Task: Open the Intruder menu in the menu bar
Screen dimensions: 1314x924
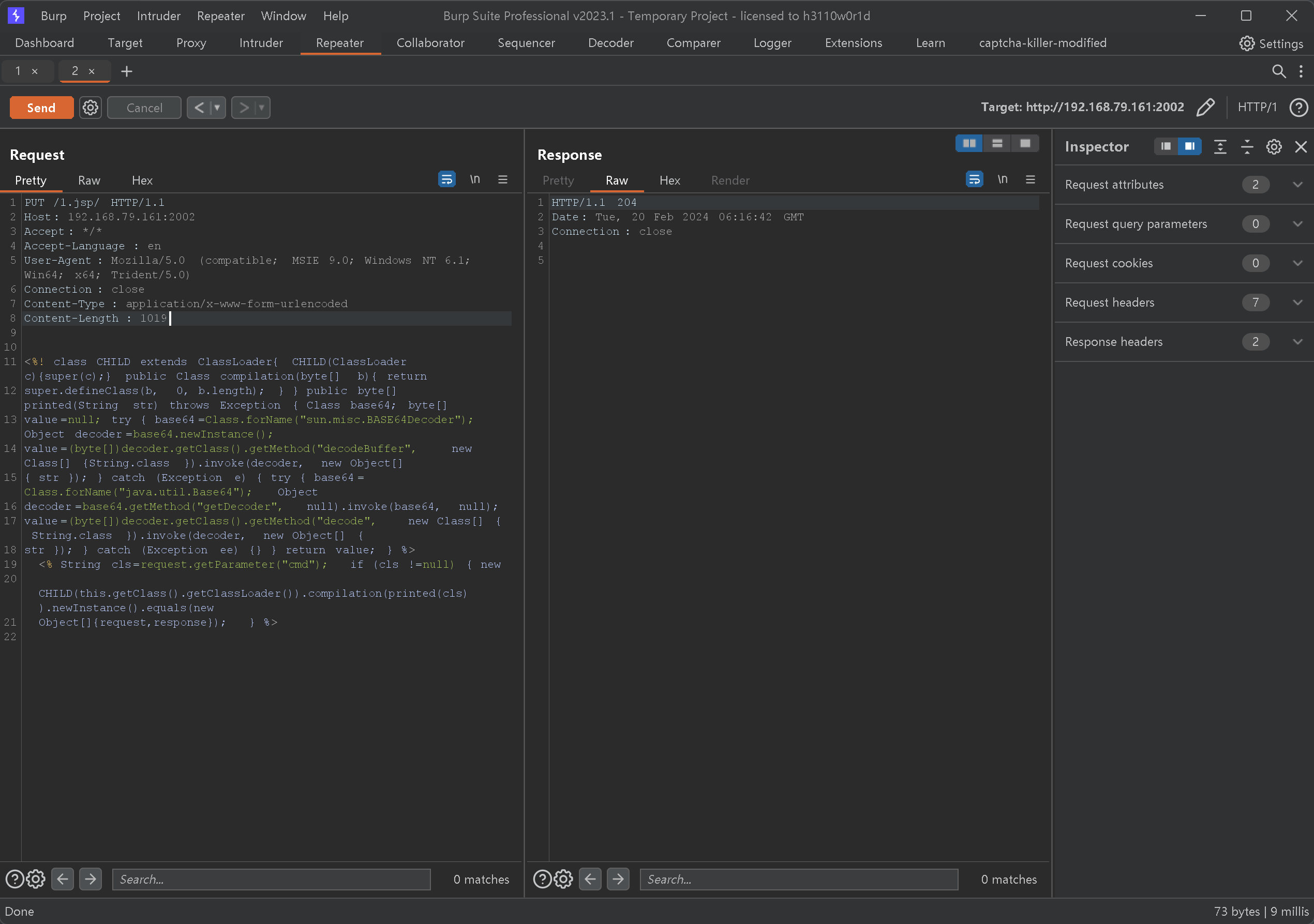Action: coord(158,16)
